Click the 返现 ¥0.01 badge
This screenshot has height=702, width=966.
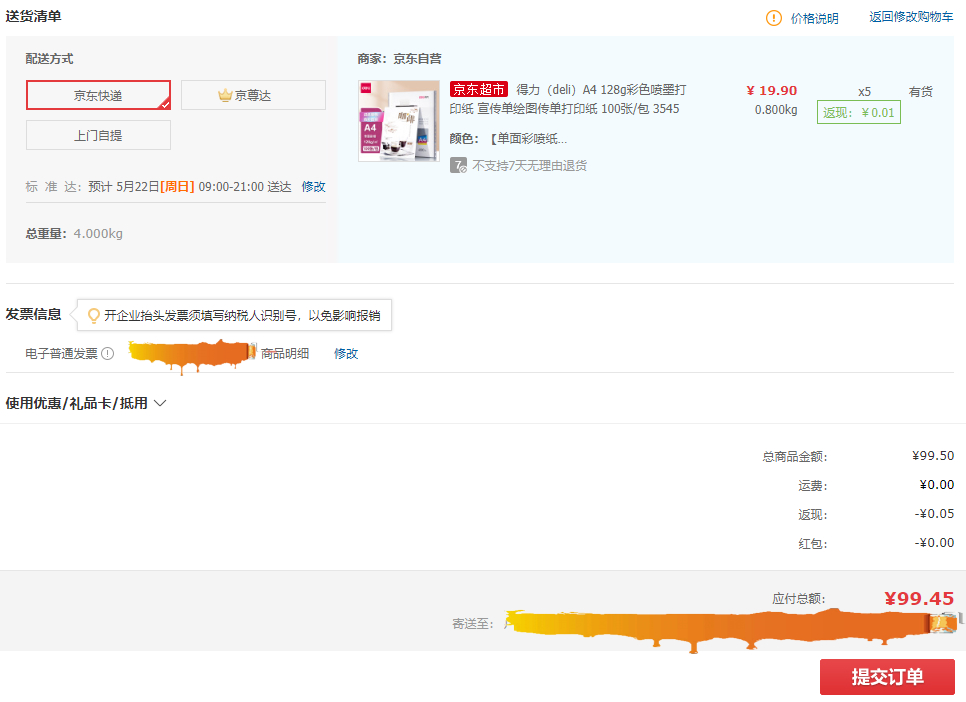(858, 113)
